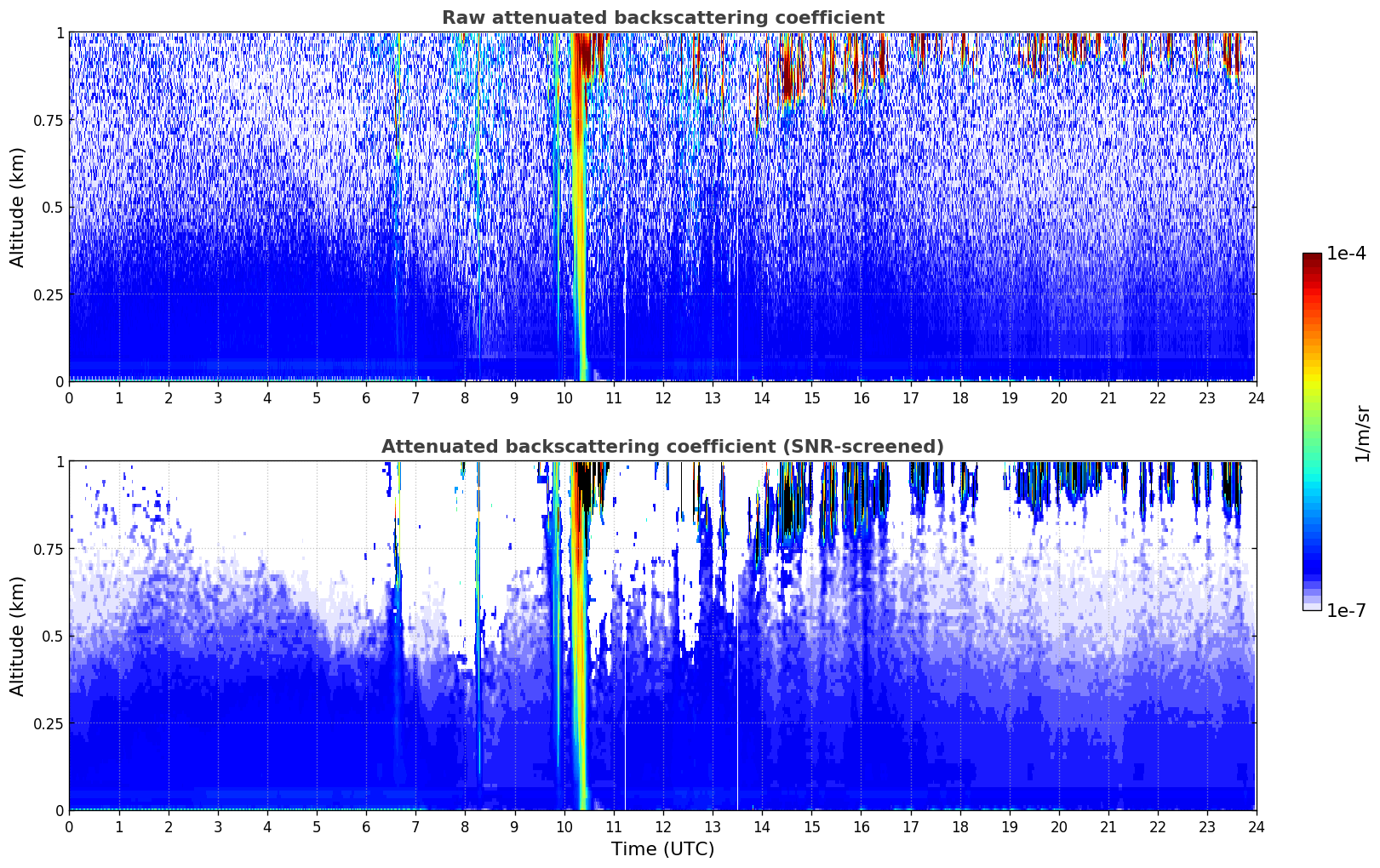Click time tick "6" under the SNR-screened plot
This screenshot has height=868, width=1380.
[366, 826]
